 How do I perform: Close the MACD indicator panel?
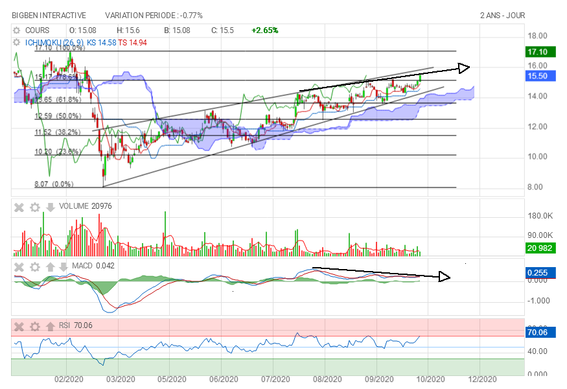click(19, 267)
